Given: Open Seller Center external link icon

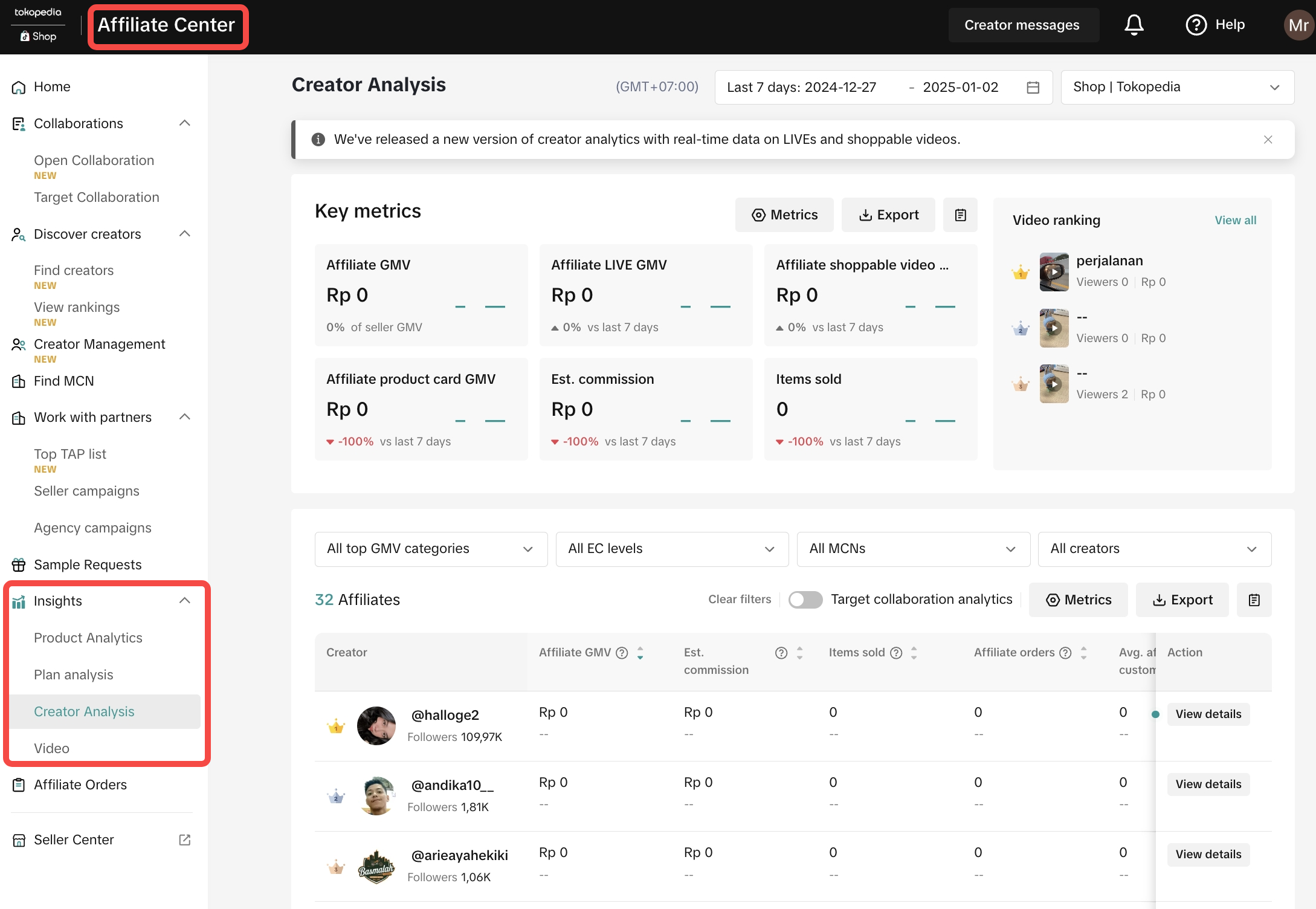Looking at the screenshot, I should 185,840.
